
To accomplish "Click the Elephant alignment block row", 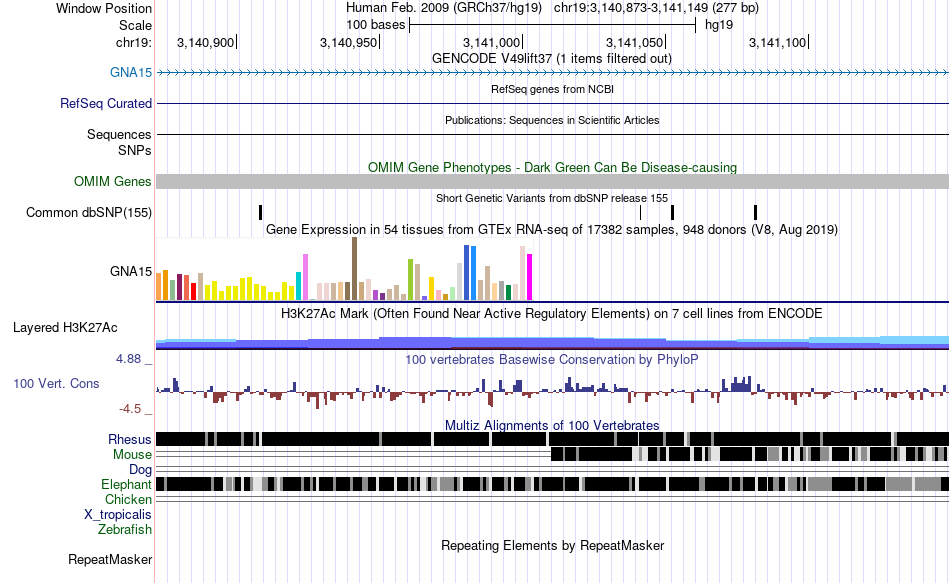I will tap(553, 484).
